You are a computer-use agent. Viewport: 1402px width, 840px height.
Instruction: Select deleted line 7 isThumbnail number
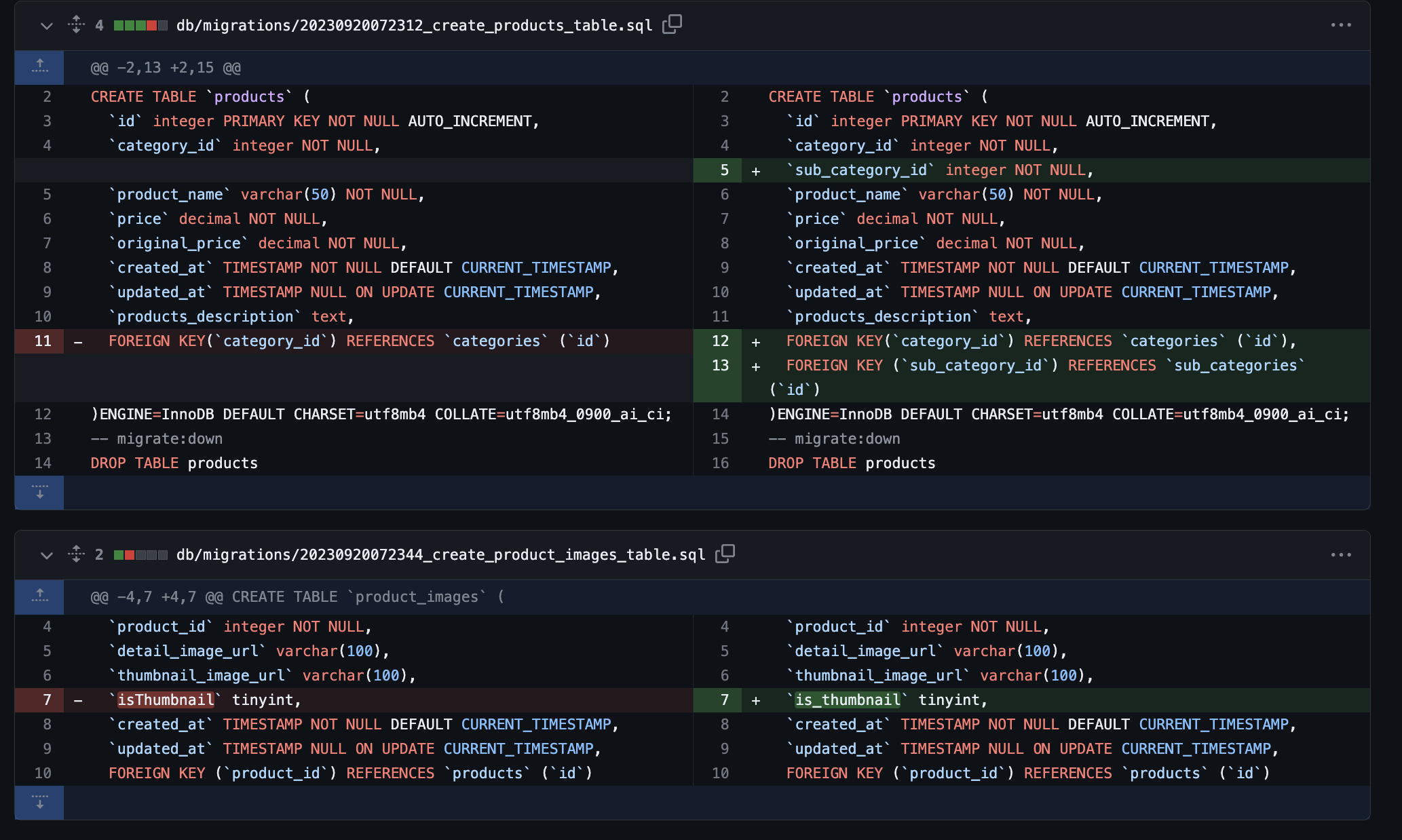tap(46, 700)
